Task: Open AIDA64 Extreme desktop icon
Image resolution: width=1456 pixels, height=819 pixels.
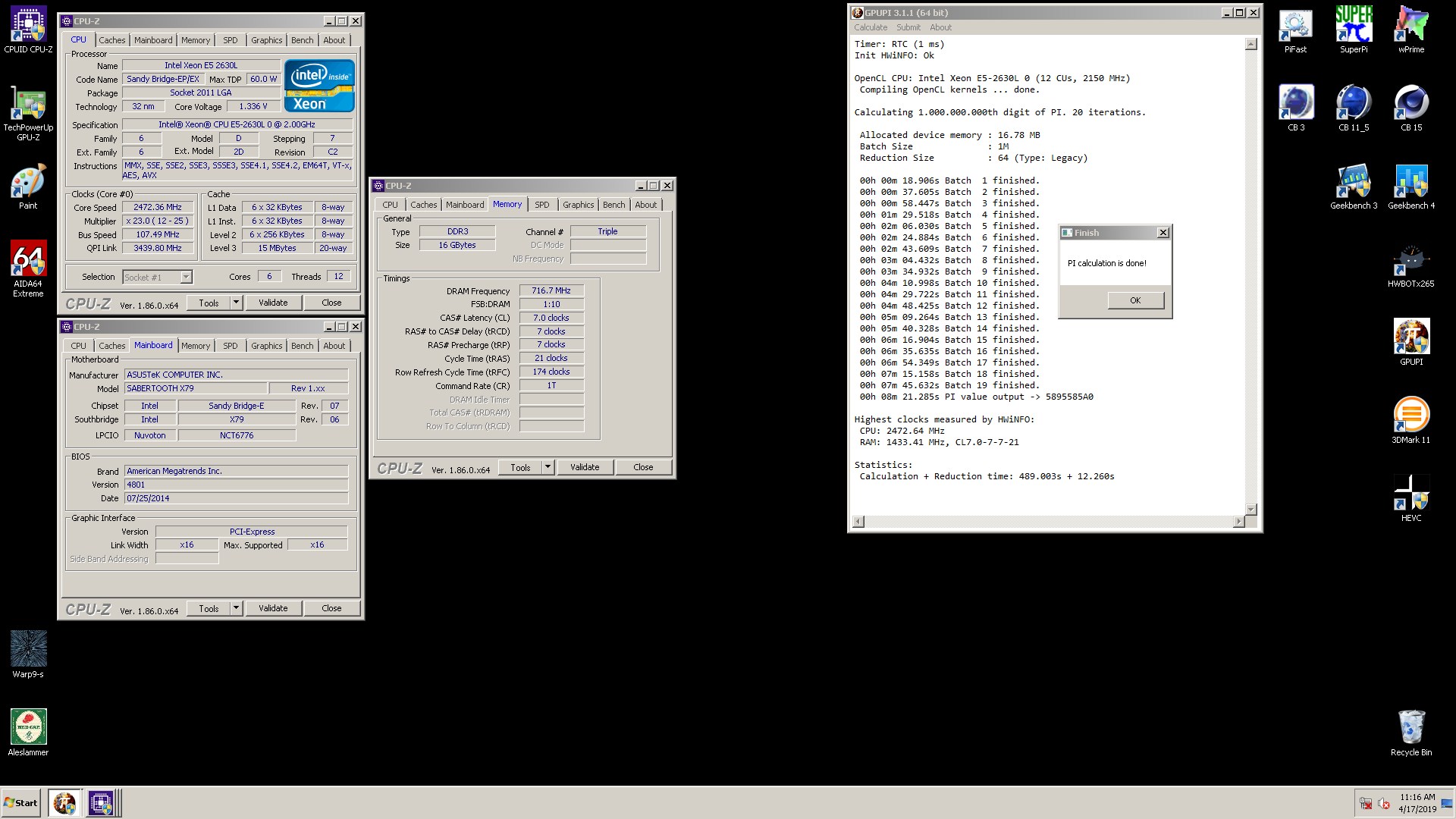Action: pos(28,268)
